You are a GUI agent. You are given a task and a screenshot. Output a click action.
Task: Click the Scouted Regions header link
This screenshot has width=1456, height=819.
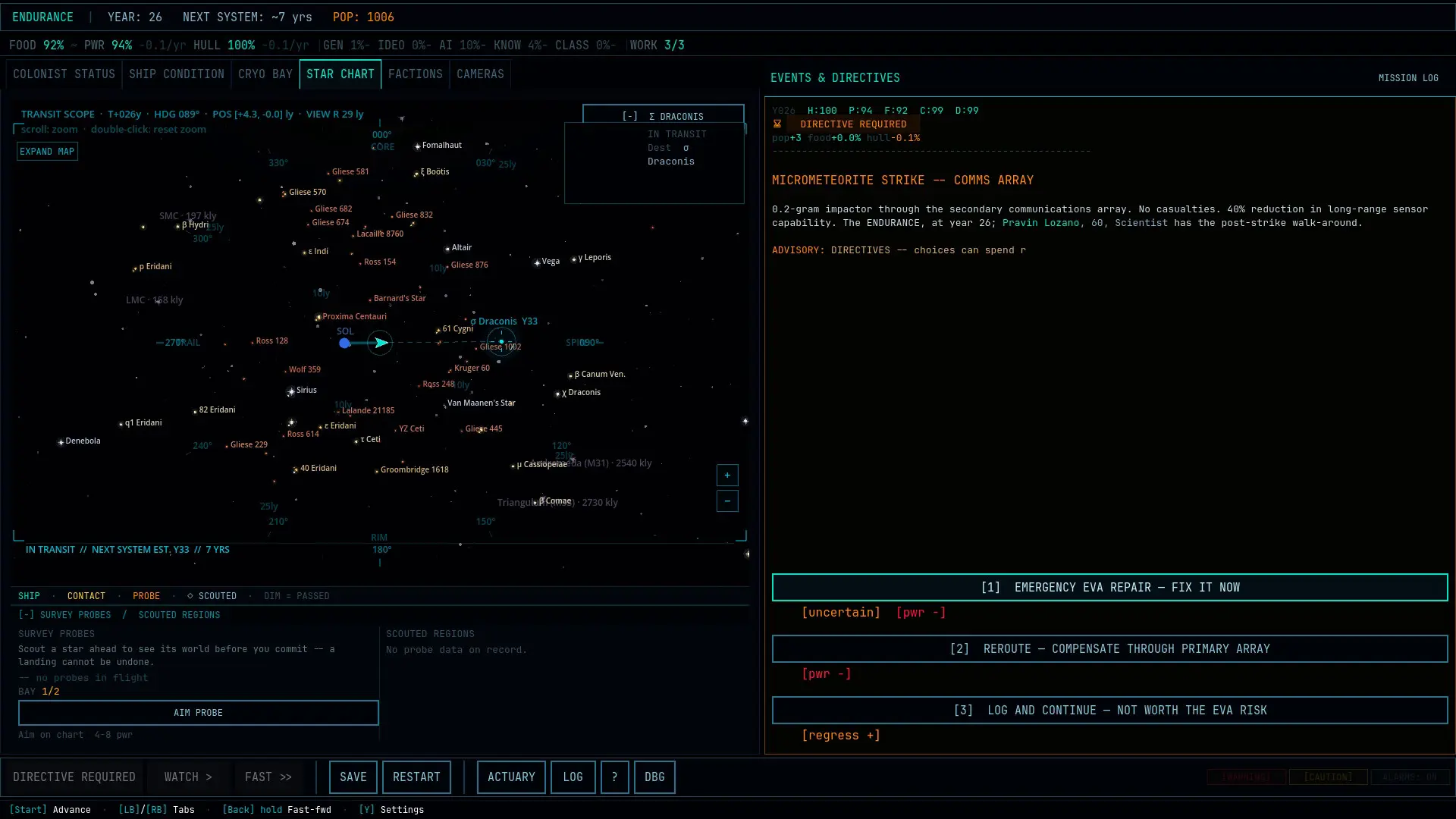tap(179, 615)
